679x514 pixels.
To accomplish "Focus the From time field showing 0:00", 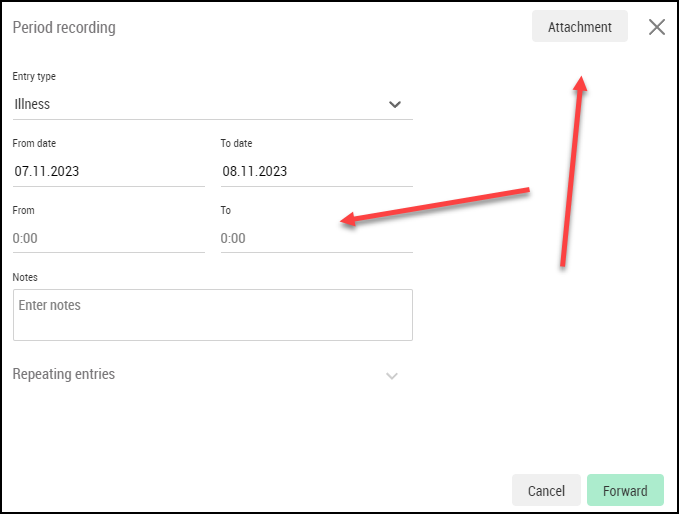I will (x=109, y=238).
